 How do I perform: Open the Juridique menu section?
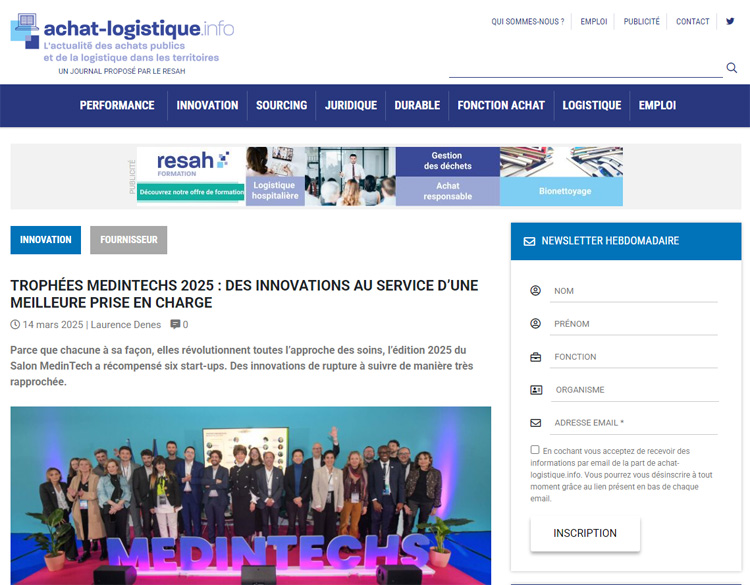coord(351,105)
